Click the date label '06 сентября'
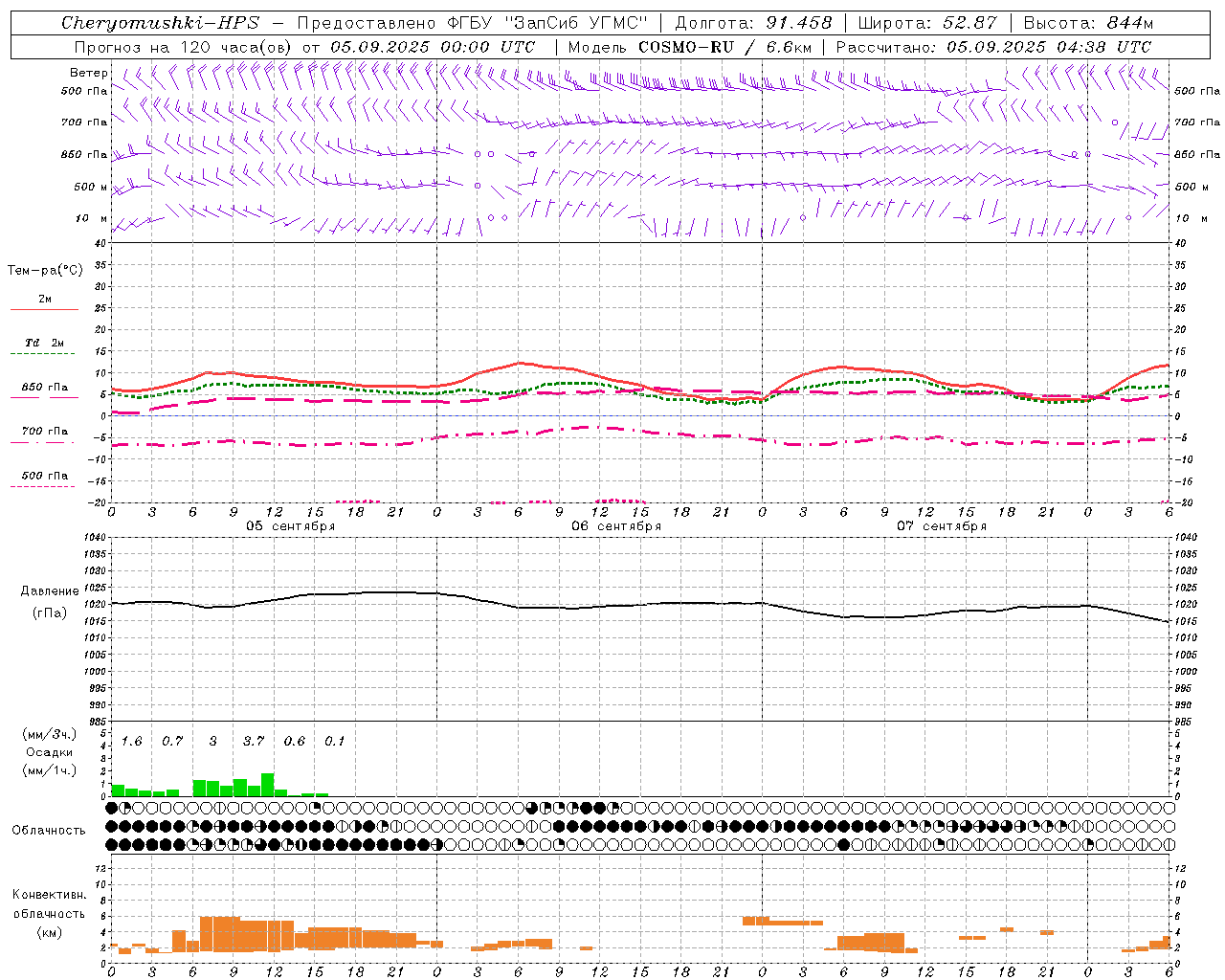 (616, 526)
